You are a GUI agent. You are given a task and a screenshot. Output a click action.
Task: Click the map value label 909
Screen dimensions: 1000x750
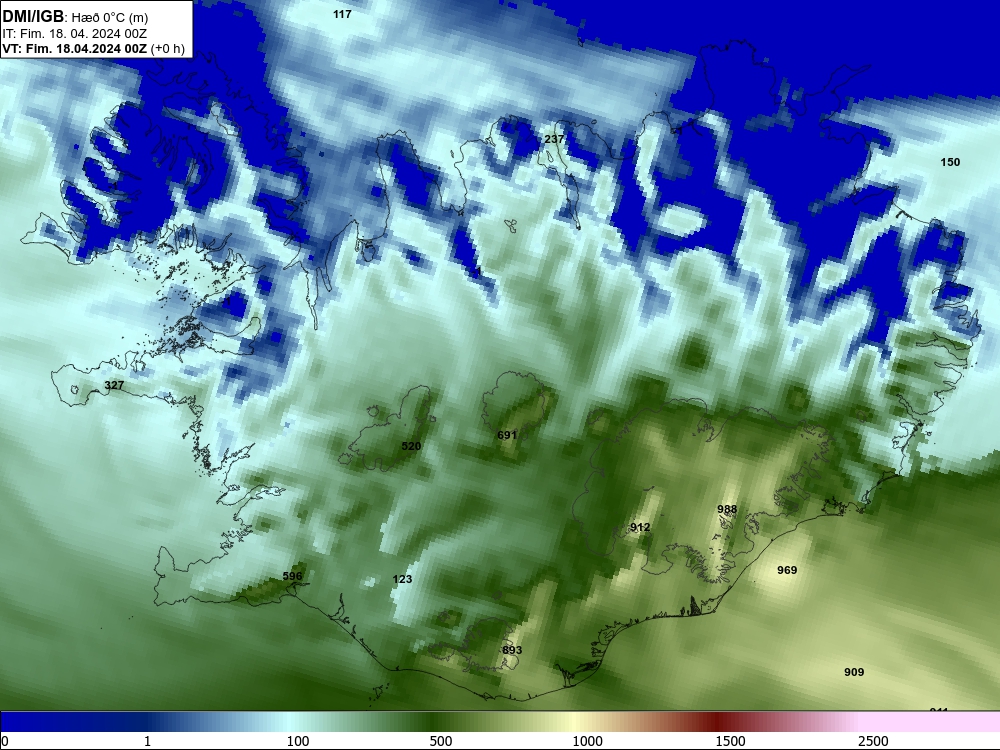coord(854,672)
